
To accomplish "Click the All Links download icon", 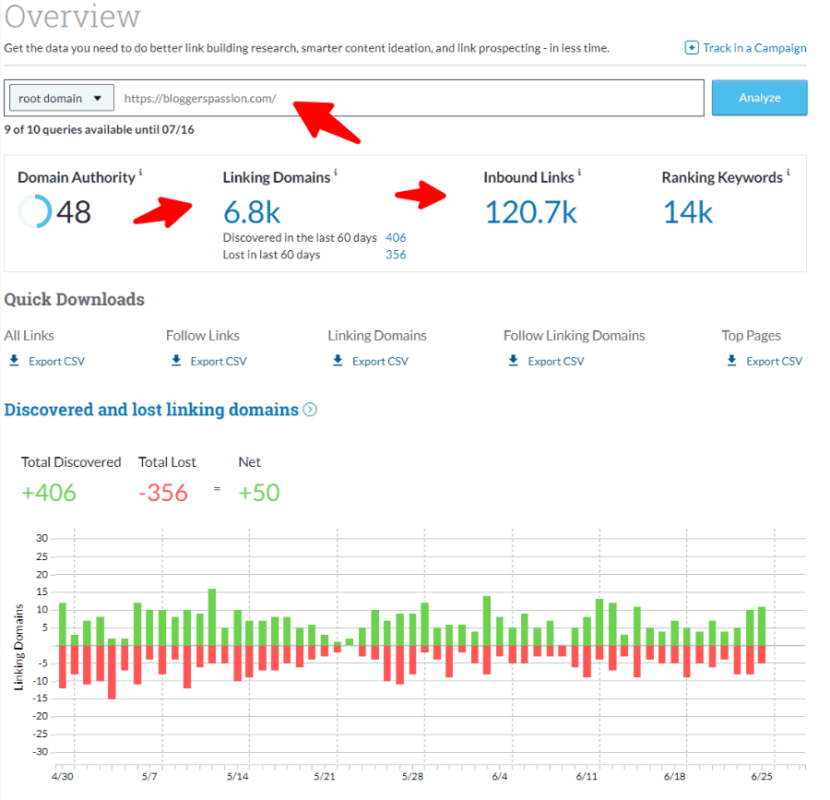I will tap(13, 361).
